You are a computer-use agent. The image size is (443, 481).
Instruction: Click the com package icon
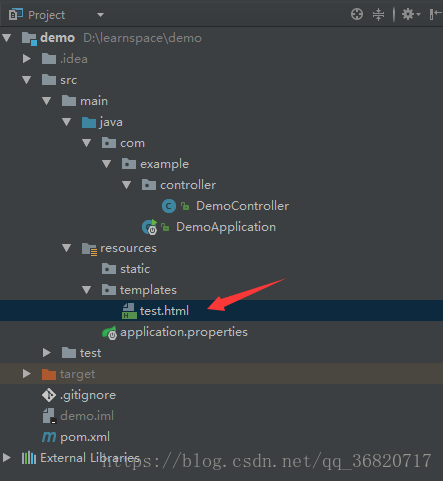click(x=109, y=143)
